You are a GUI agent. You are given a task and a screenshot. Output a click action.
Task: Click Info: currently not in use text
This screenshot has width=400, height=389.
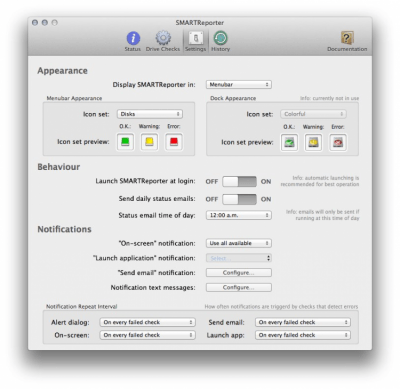coord(329,98)
